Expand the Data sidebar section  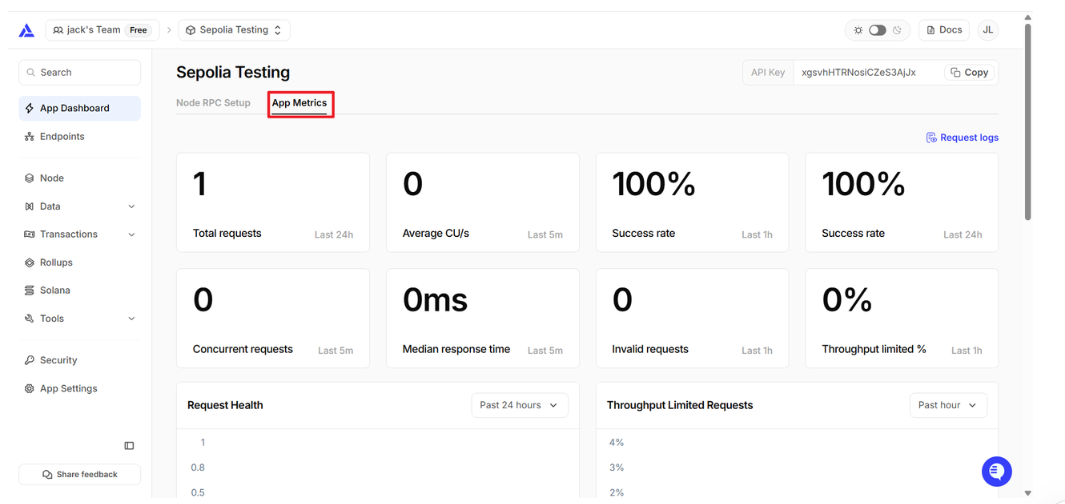(79, 206)
